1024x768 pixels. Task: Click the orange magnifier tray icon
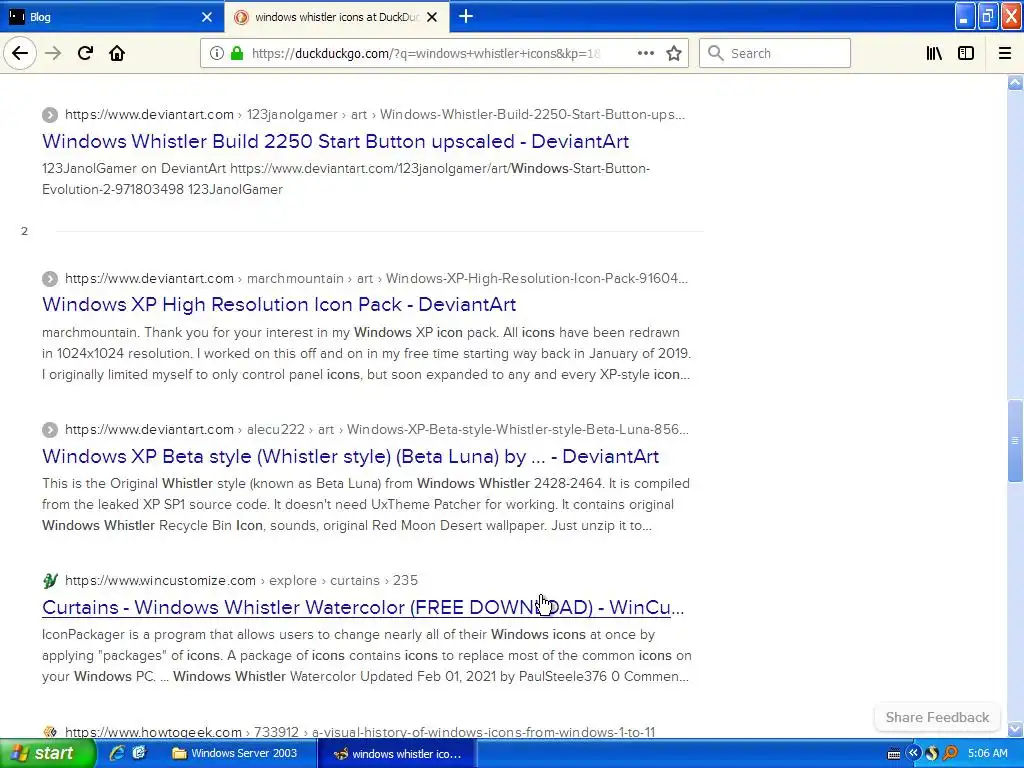click(950, 753)
